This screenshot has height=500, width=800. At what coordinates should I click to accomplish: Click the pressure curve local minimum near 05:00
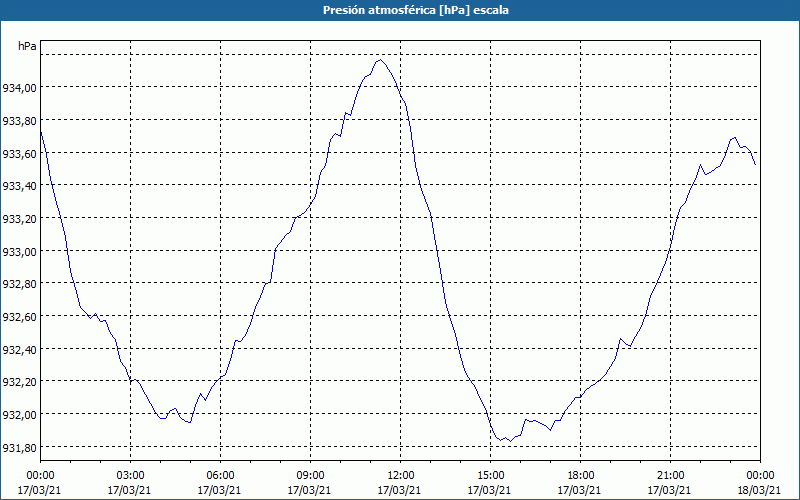pos(189,422)
